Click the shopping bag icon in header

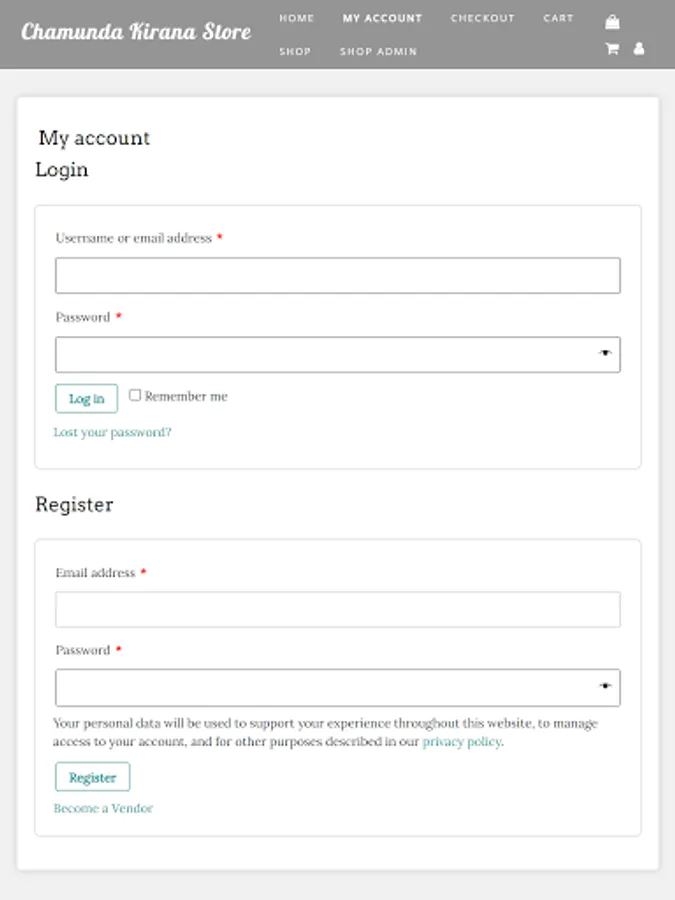coord(612,22)
